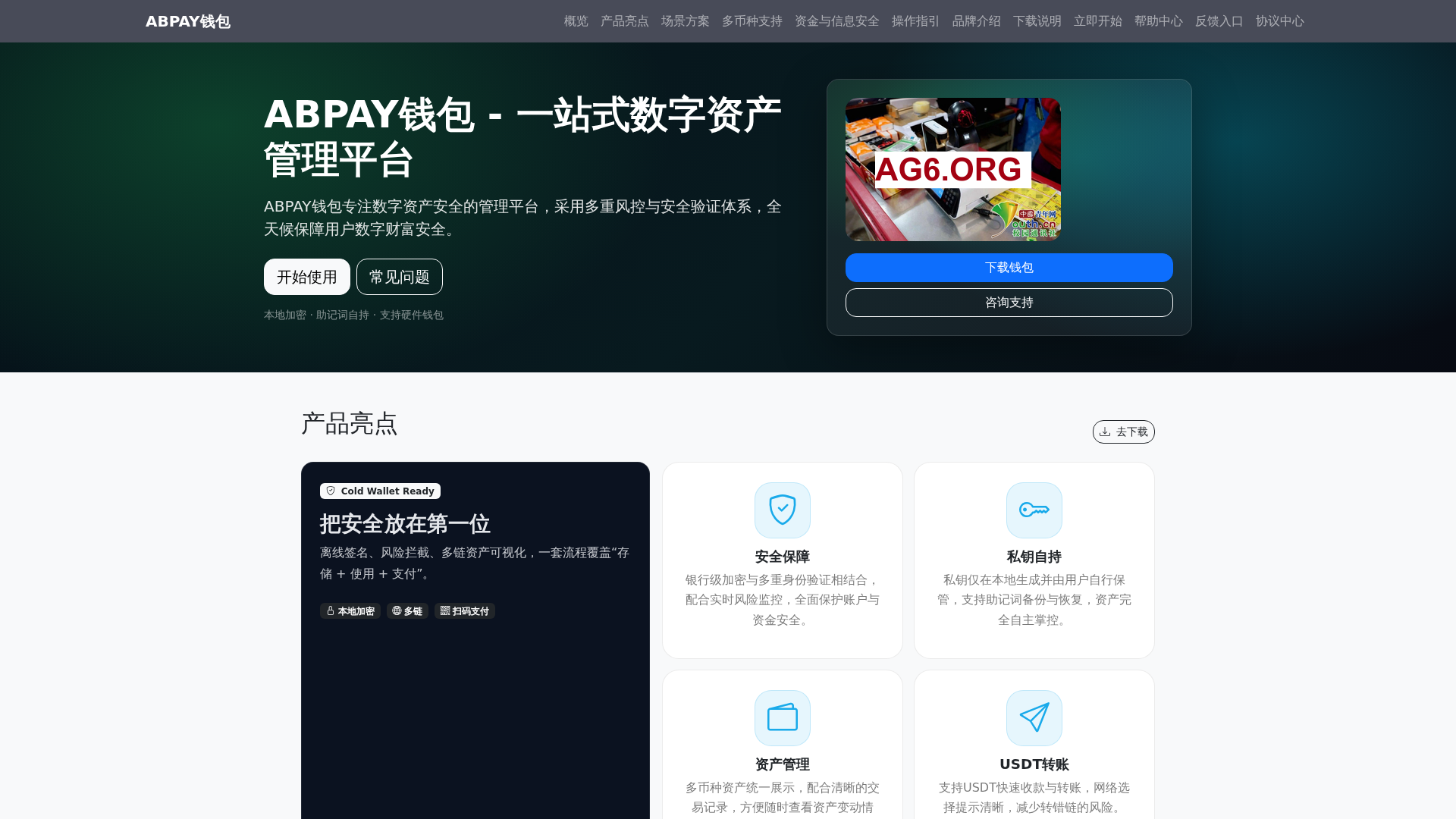Click the 资产管理 card title

[783, 764]
